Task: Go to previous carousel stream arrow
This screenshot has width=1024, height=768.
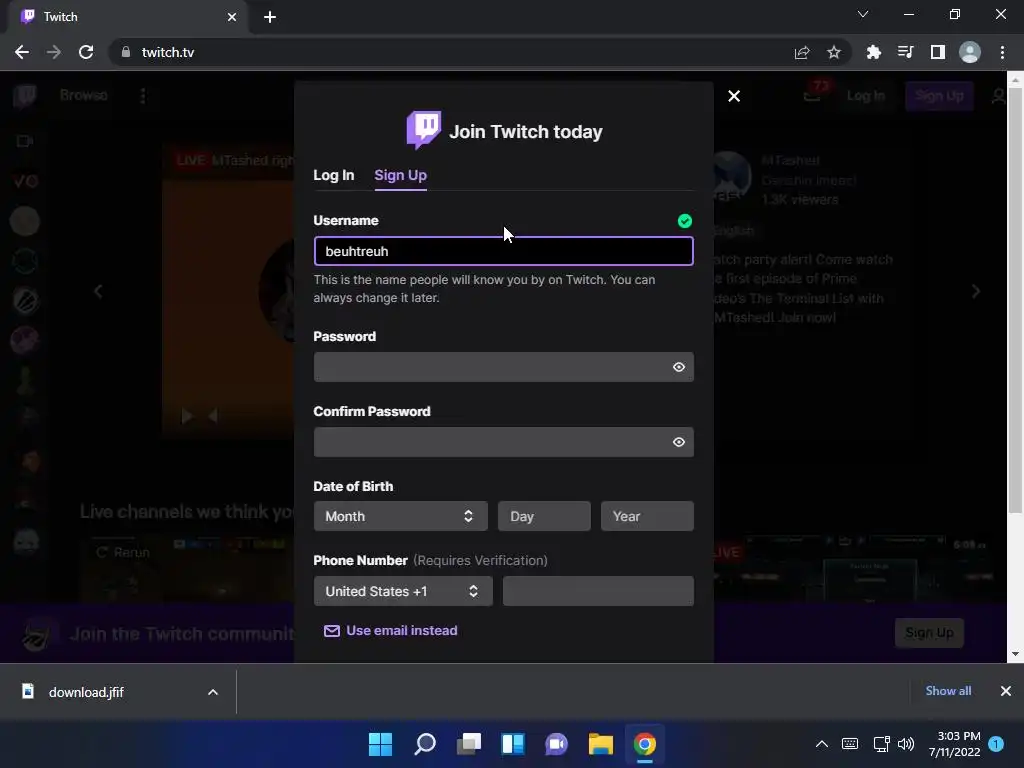Action: coord(98,291)
